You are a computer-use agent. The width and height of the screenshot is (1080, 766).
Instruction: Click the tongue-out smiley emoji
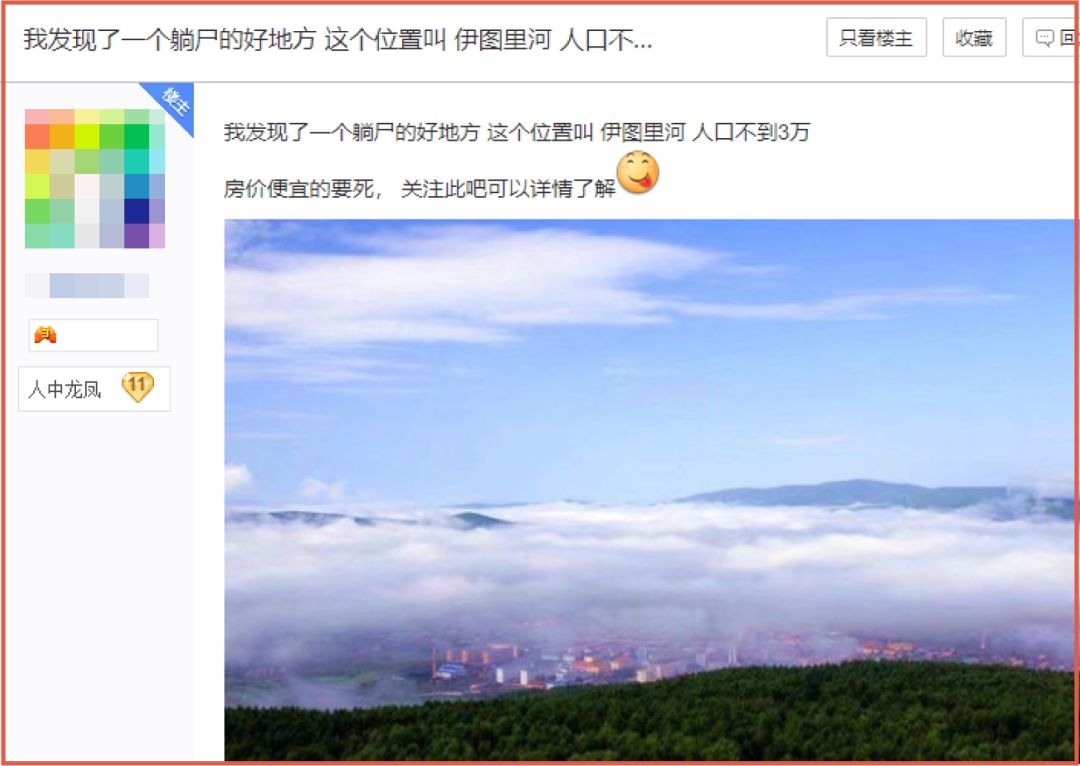pyautogui.click(x=638, y=172)
